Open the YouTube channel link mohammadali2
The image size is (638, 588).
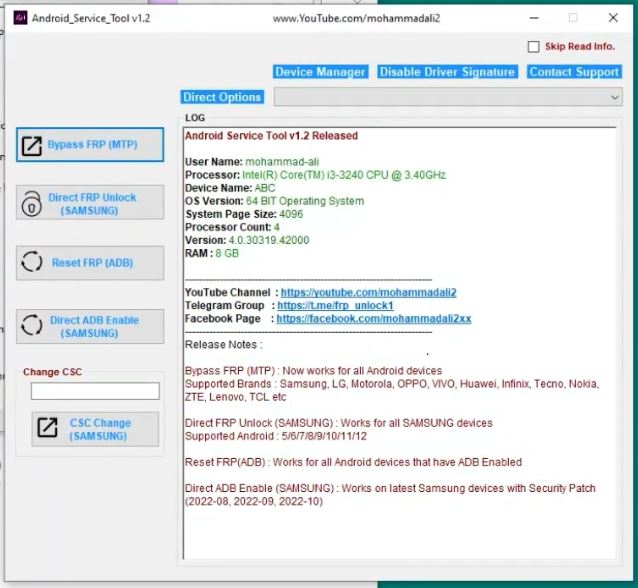369,292
